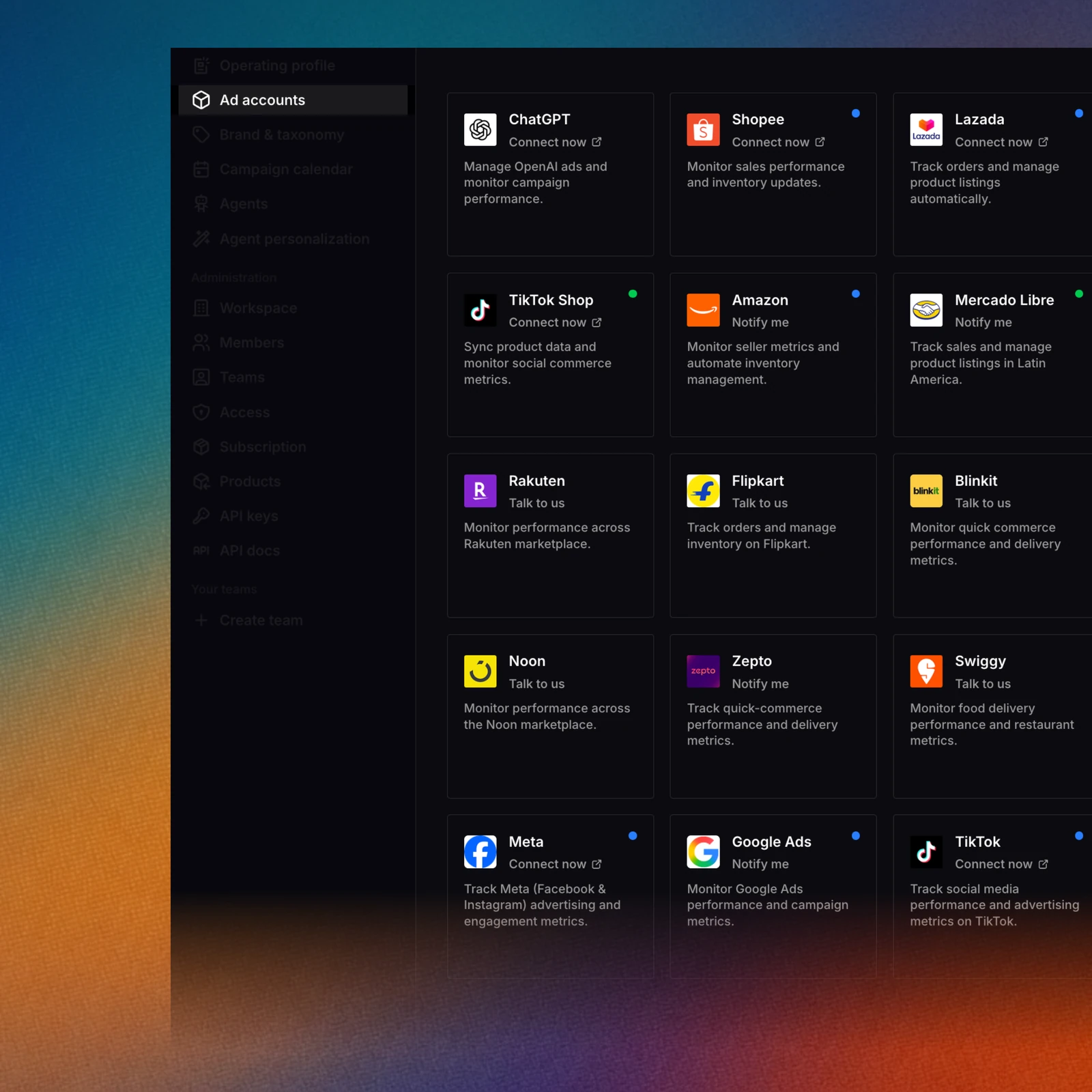The width and height of the screenshot is (1092, 1092).
Task: Connect now for ChatGPT
Action: [x=556, y=142]
